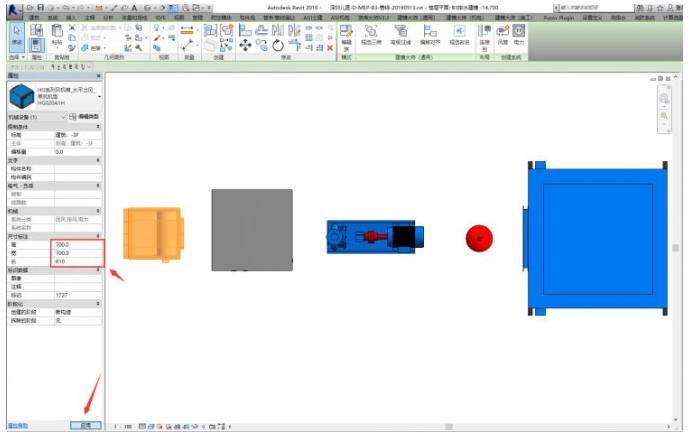This screenshot has height=439, width=689.
Task: Close the 属性 properties panel
Action: [98, 76]
